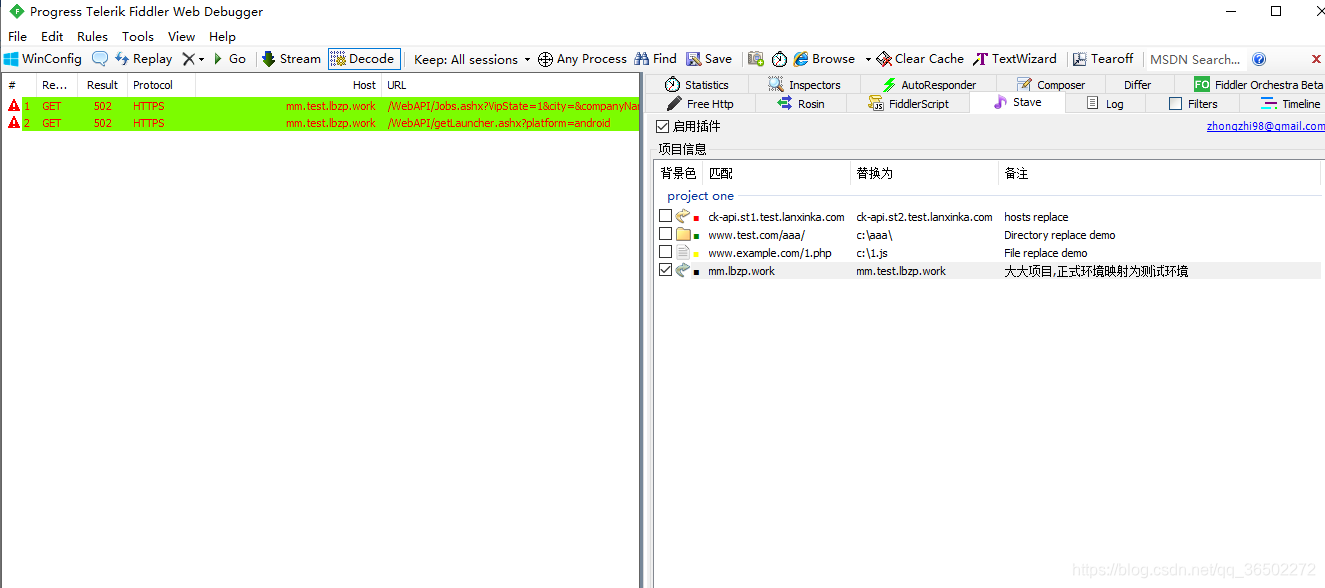Enable the www.example.com/1.php rule checkbox
The width and height of the screenshot is (1325, 588).
[666, 252]
